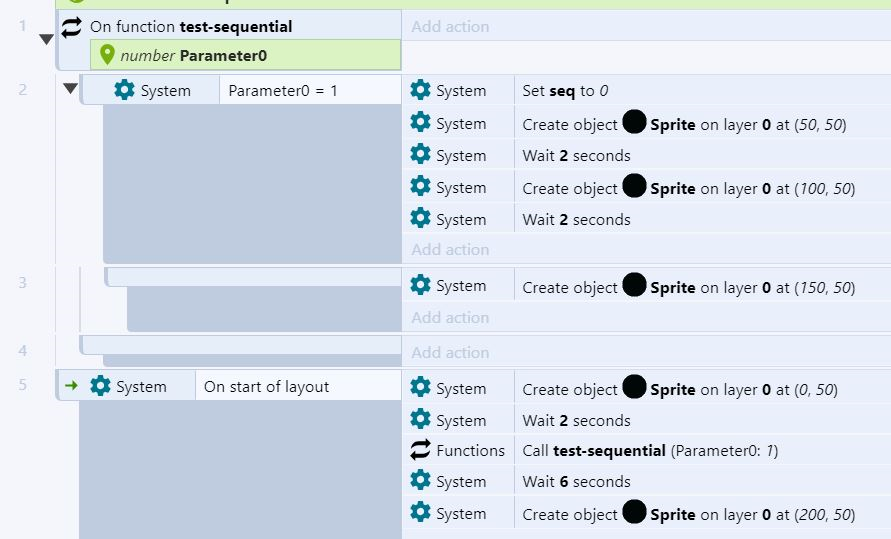Click Add action below second Wait 2 seconds
The image size is (891, 539).
(x=450, y=250)
